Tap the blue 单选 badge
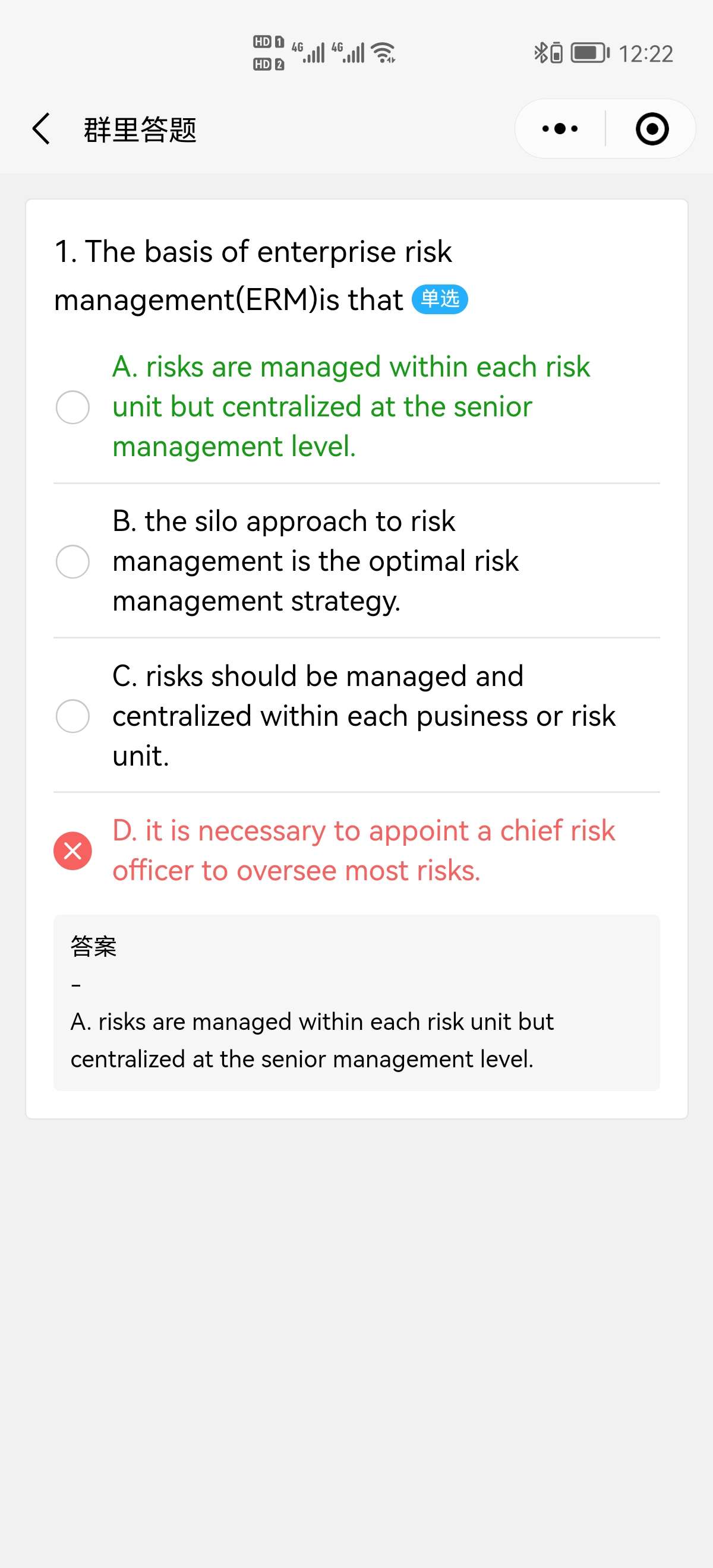 pyautogui.click(x=440, y=299)
